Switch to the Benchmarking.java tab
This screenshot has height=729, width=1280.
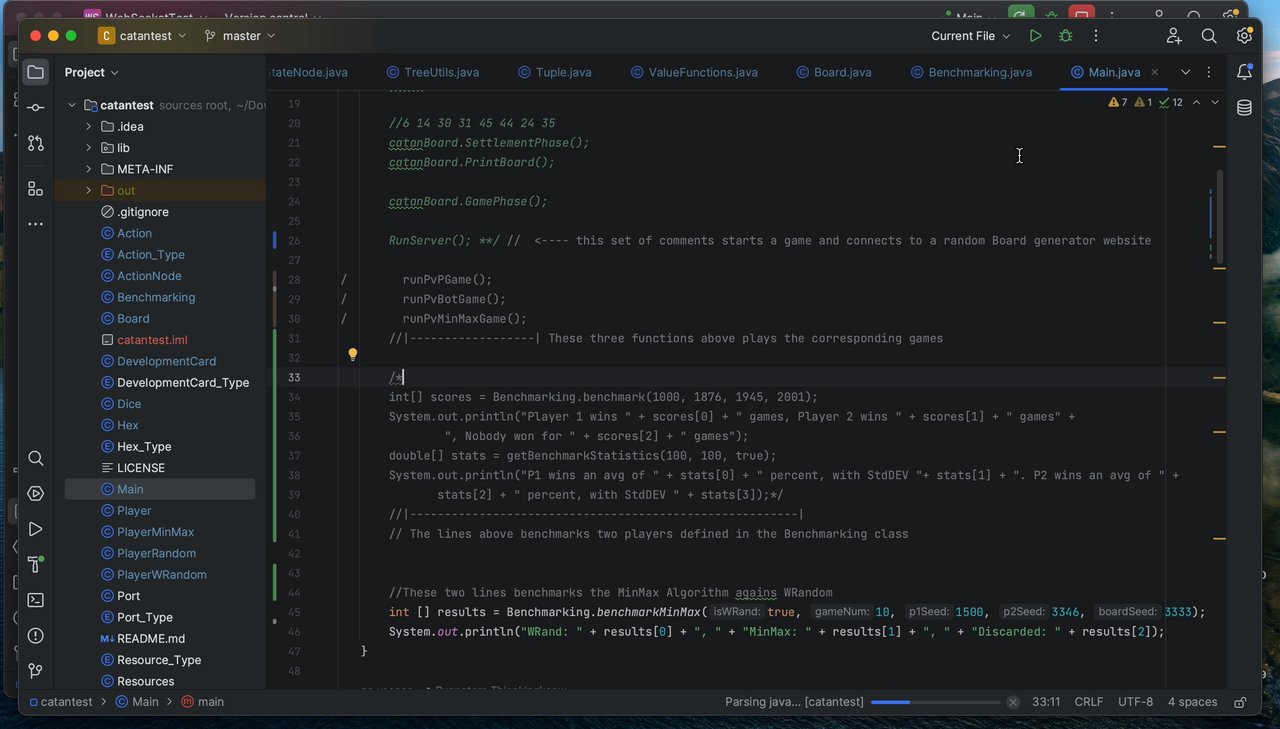pos(979,72)
